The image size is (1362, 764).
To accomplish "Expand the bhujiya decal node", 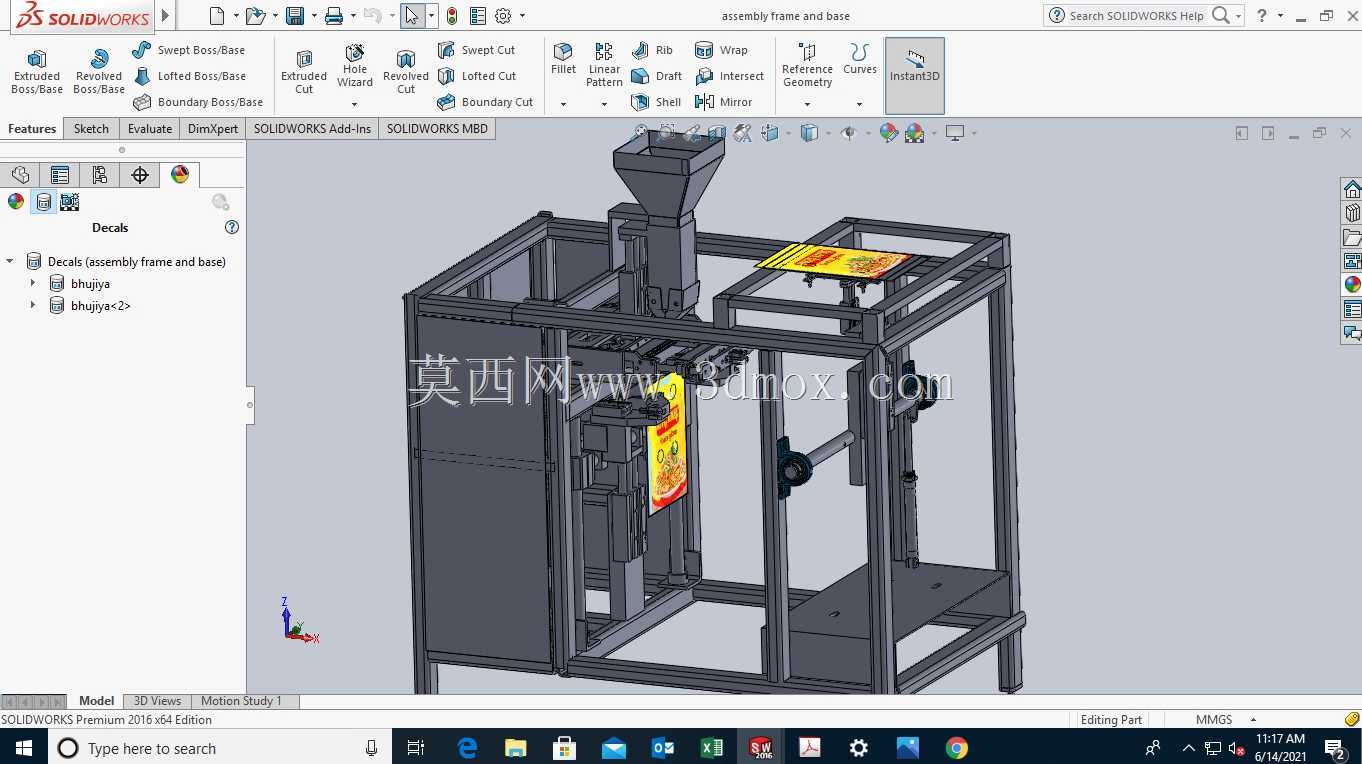I will 33,284.
